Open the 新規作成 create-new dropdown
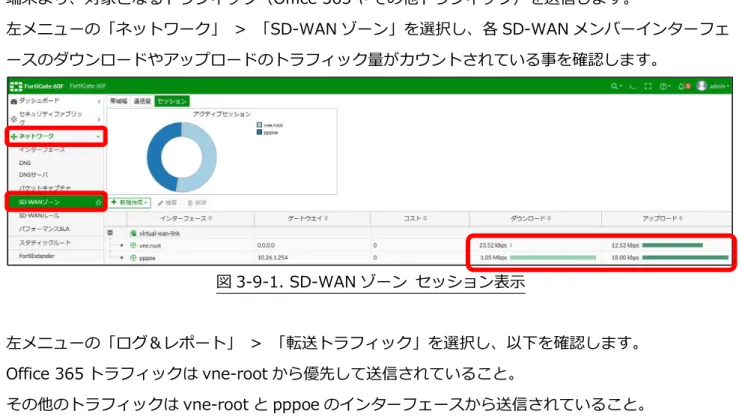 [x=130, y=202]
